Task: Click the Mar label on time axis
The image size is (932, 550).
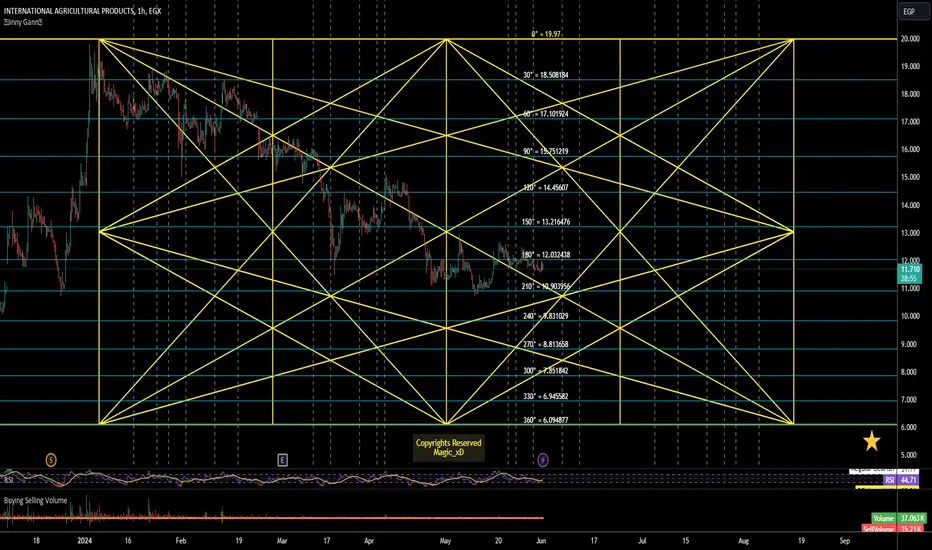Action: [282, 541]
